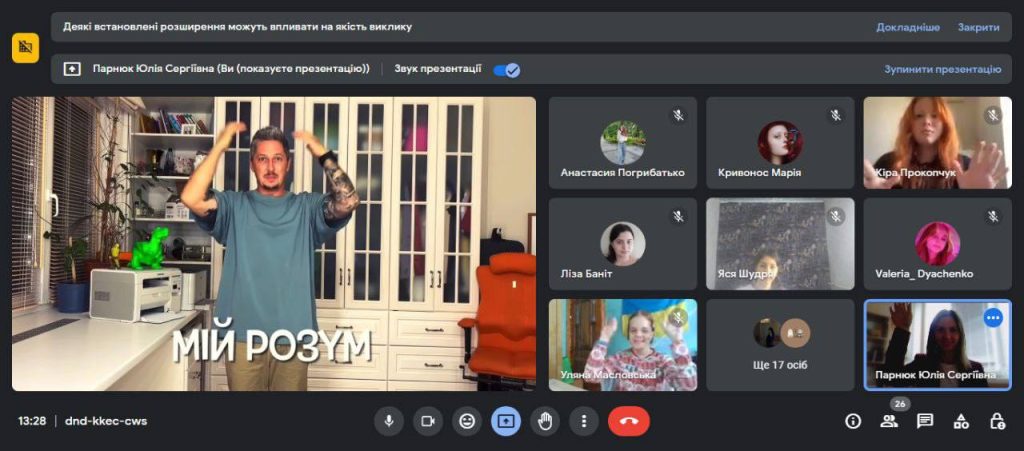Open more options three-dot menu
The width and height of the screenshot is (1024, 451).
point(583,421)
